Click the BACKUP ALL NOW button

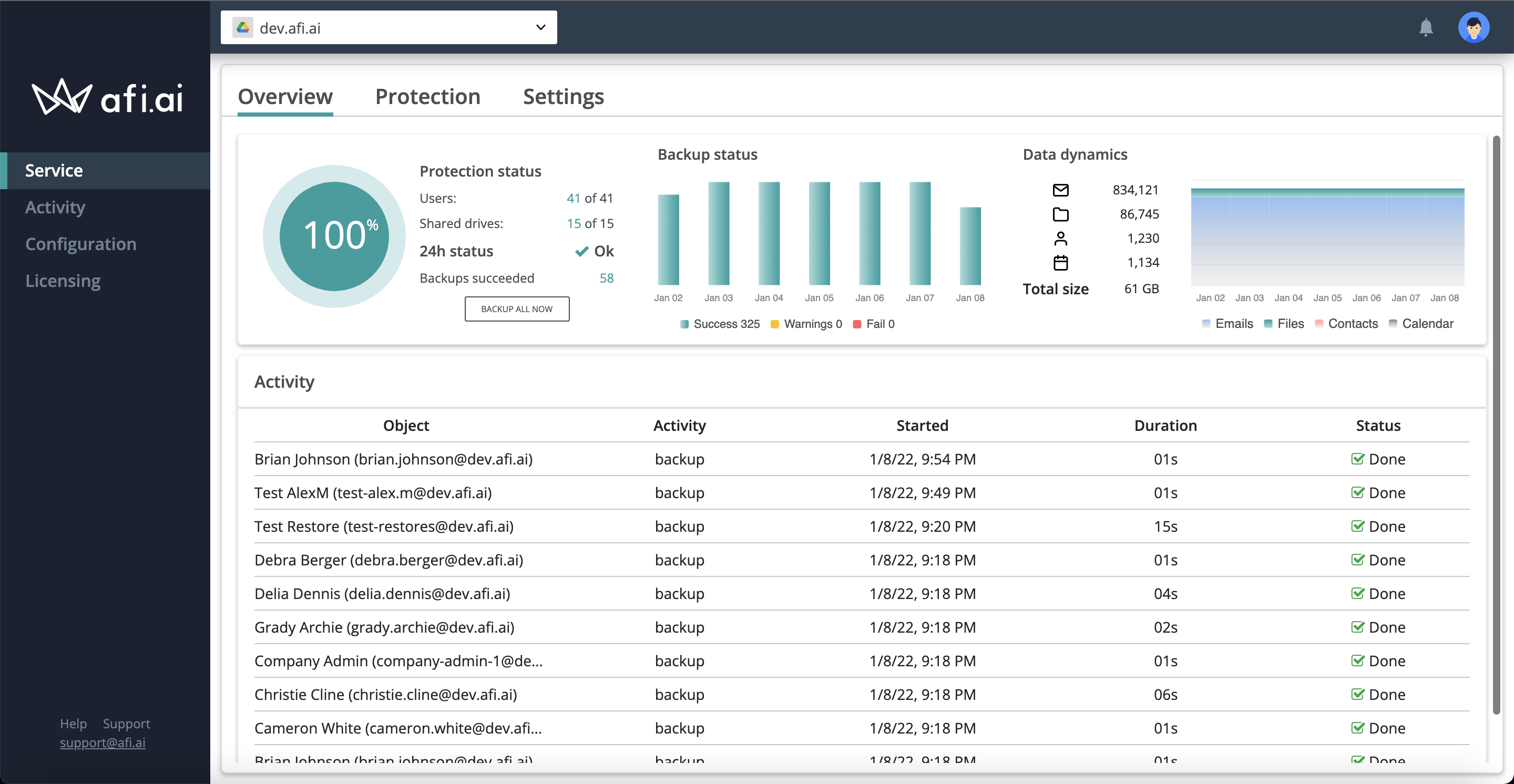[x=517, y=309]
